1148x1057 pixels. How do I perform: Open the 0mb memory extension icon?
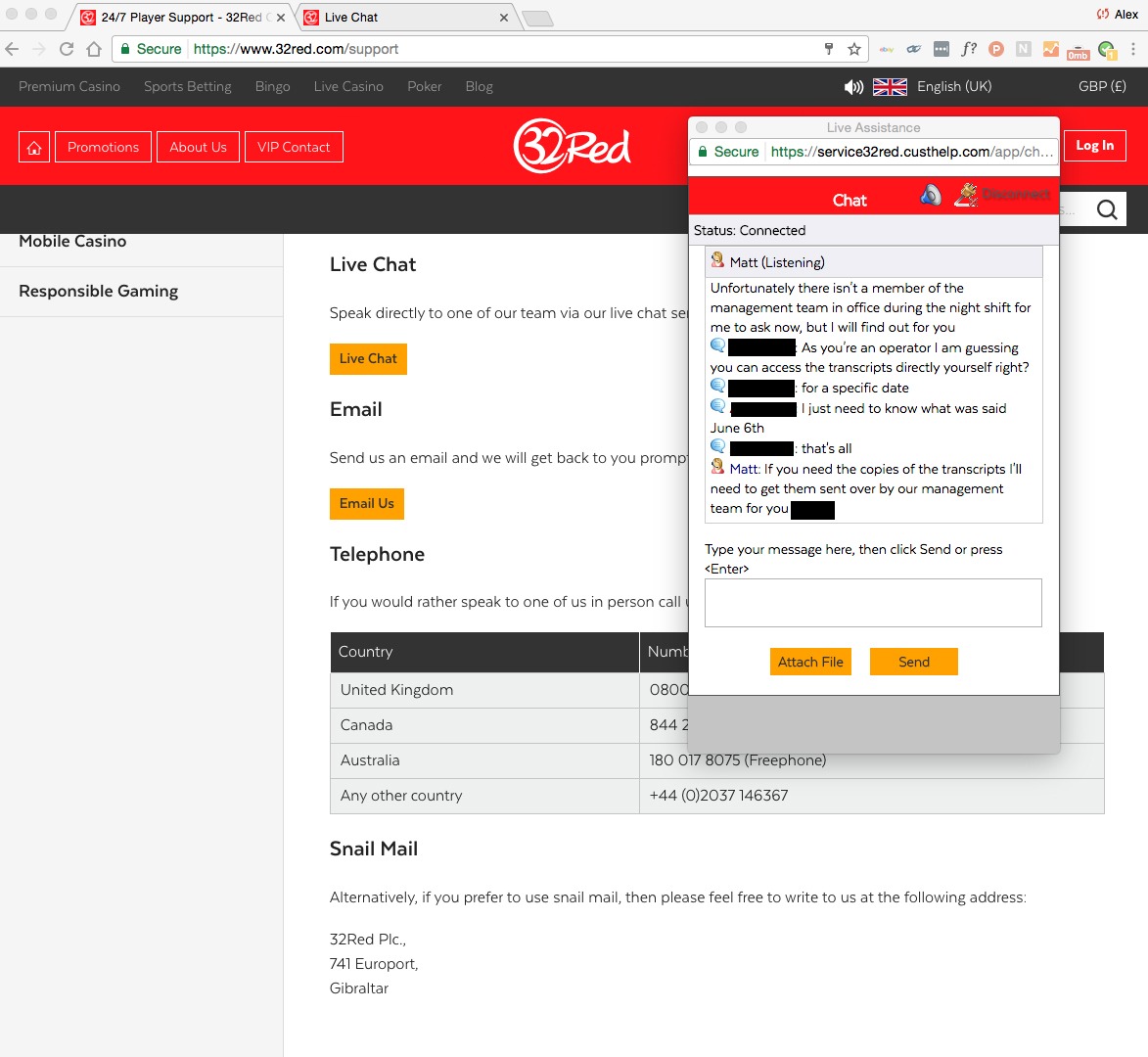(x=1078, y=51)
